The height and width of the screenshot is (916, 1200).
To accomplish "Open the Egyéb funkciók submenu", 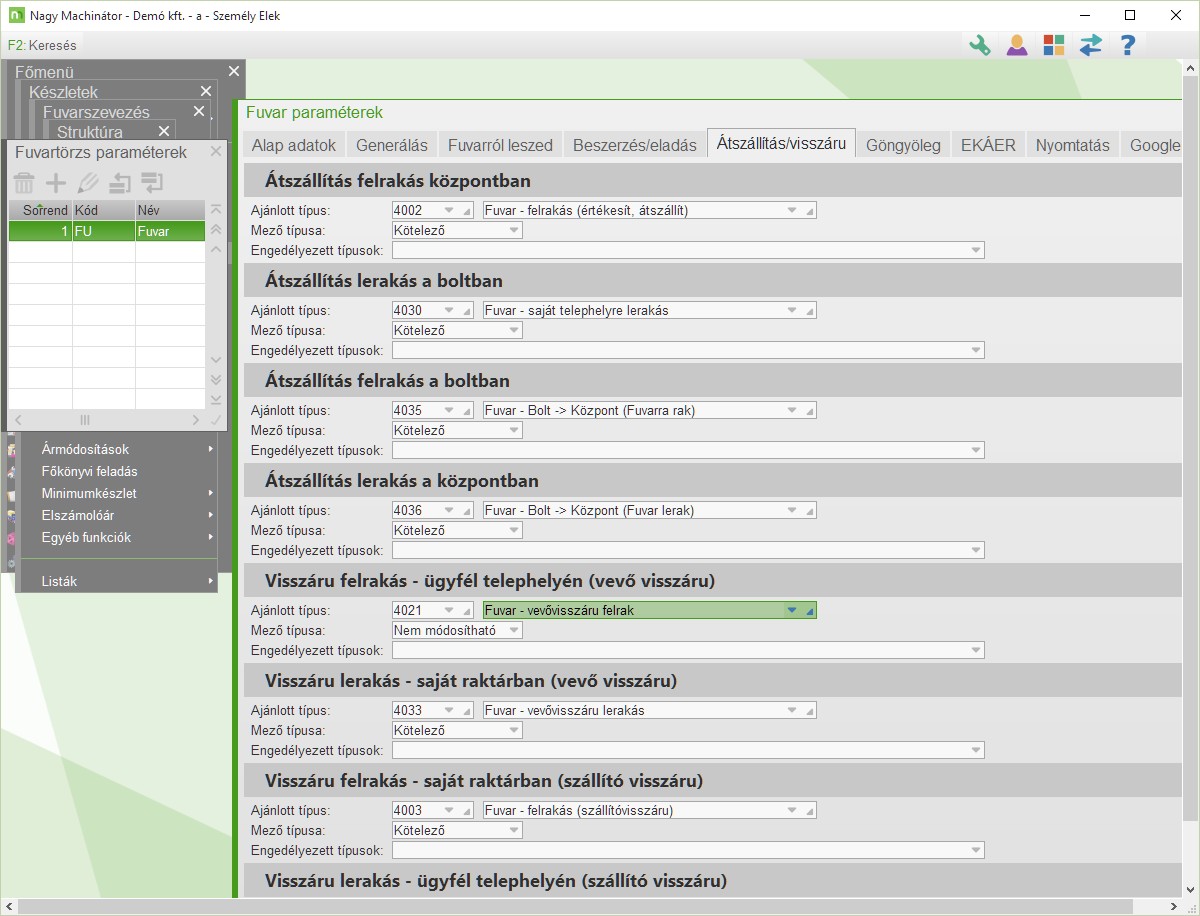I will tap(118, 537).
